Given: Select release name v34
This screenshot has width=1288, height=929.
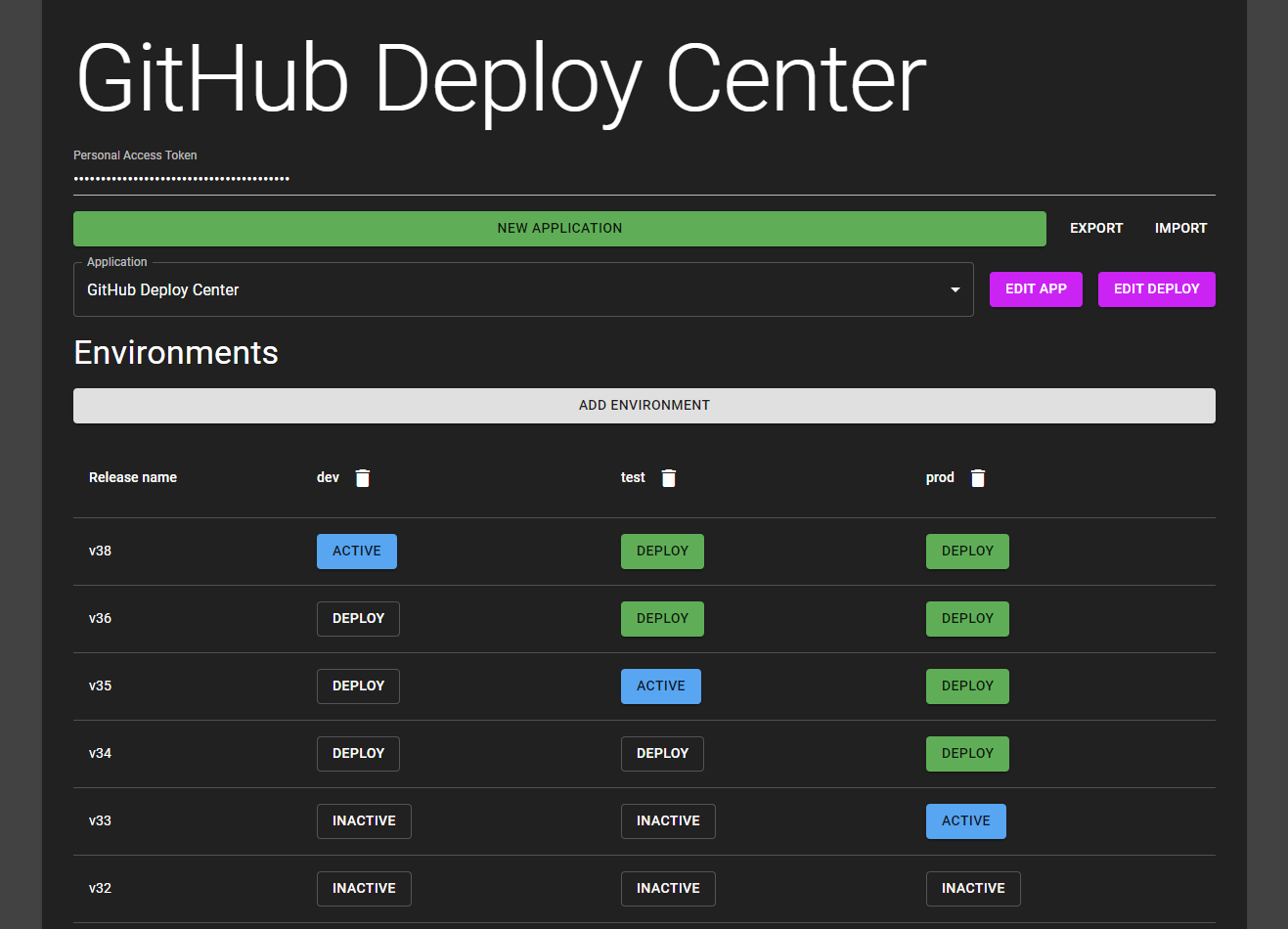Looking at the screenshot, I should coord(100,754).
